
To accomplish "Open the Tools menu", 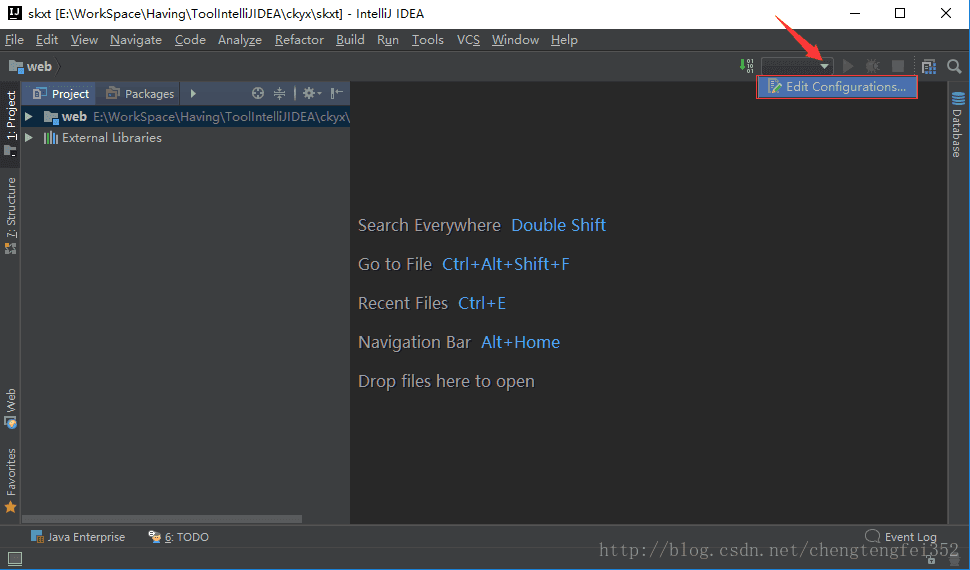I will coord(427,40).
